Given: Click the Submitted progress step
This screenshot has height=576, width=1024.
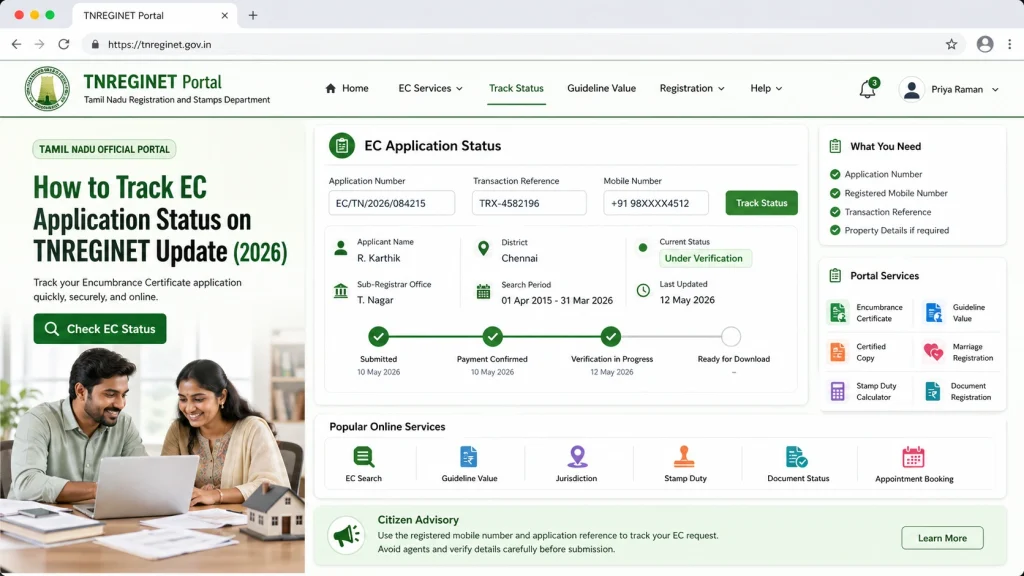Looking at the screenshot, I should coord(378,337).
